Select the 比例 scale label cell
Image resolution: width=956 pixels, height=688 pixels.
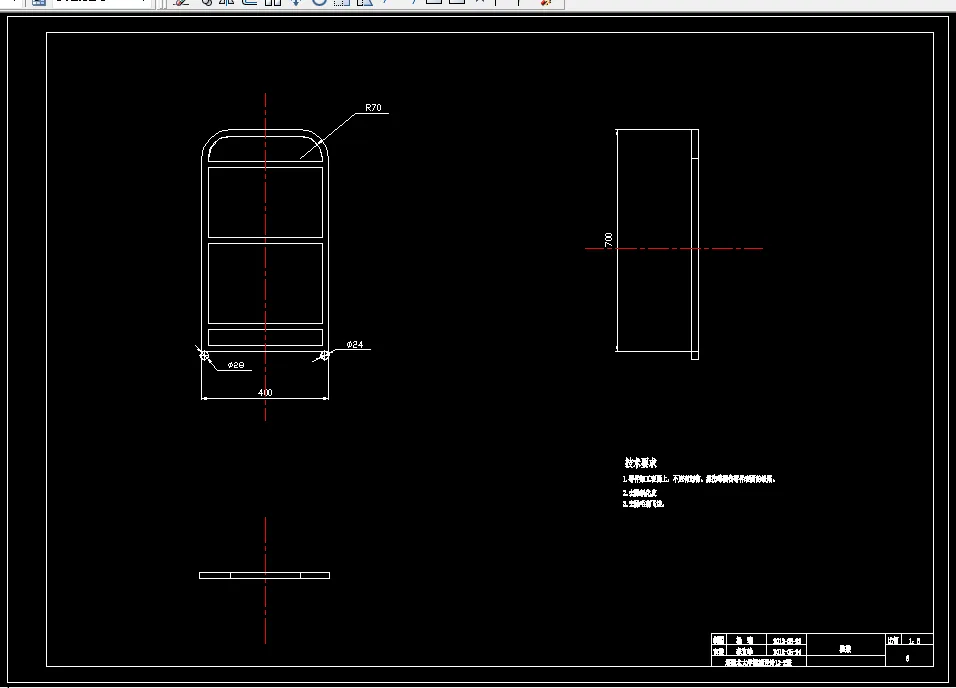894,640
